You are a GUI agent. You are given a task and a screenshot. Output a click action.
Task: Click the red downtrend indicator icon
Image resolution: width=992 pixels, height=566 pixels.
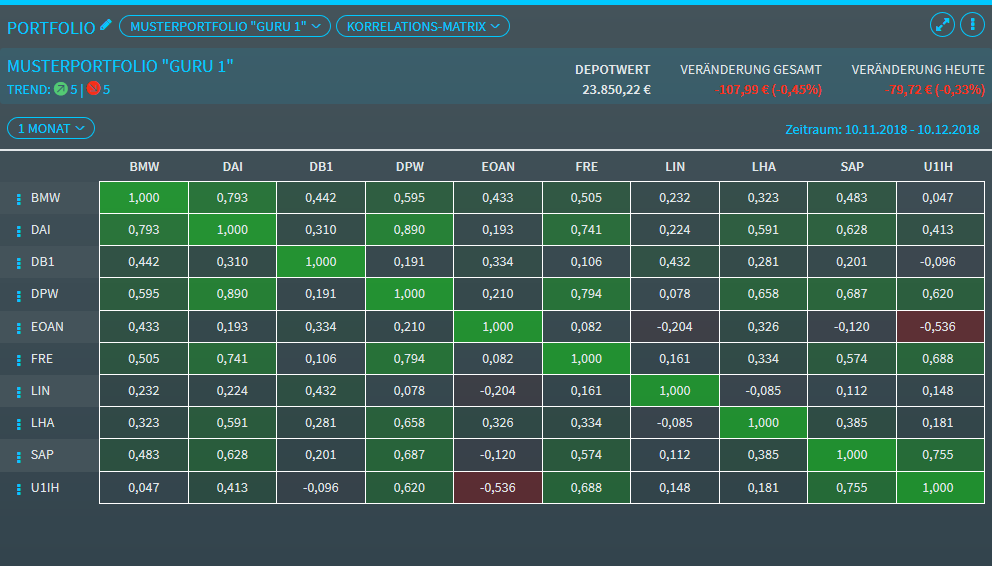[94, 89]
